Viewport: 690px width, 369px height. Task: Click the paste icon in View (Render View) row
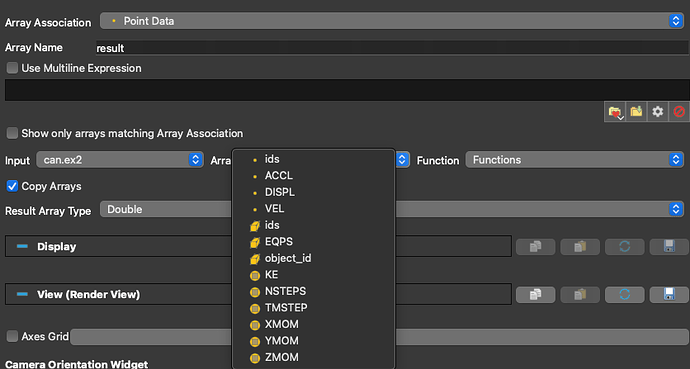coord(580,294)
